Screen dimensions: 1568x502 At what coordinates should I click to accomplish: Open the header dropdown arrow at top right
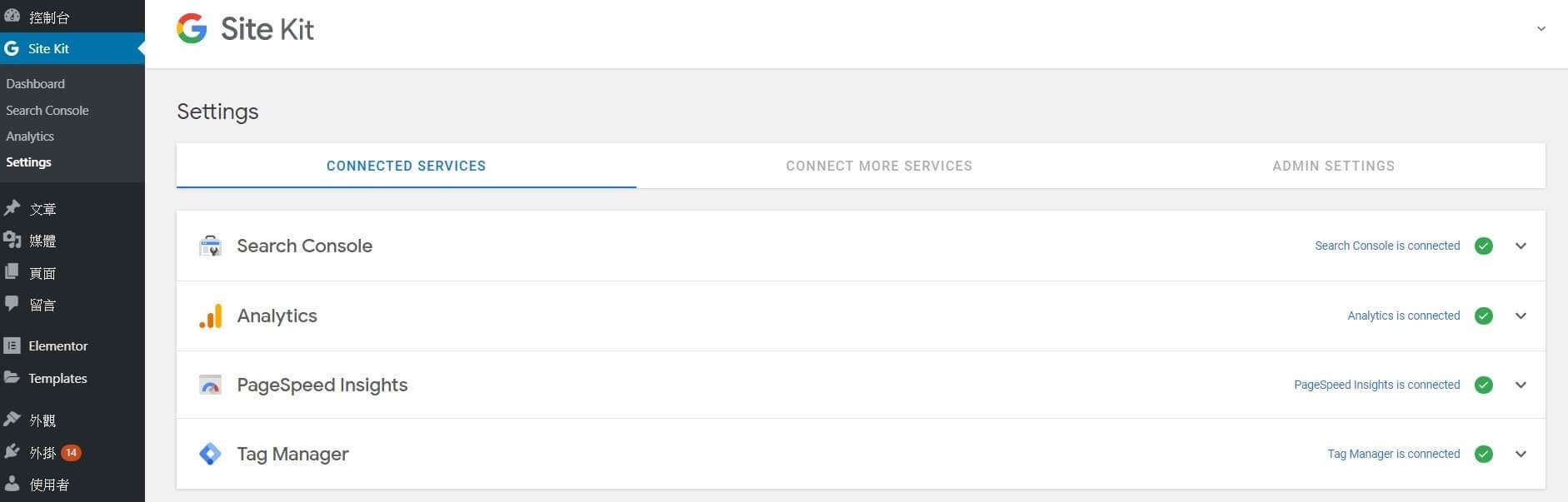[x=1541, y=29]
